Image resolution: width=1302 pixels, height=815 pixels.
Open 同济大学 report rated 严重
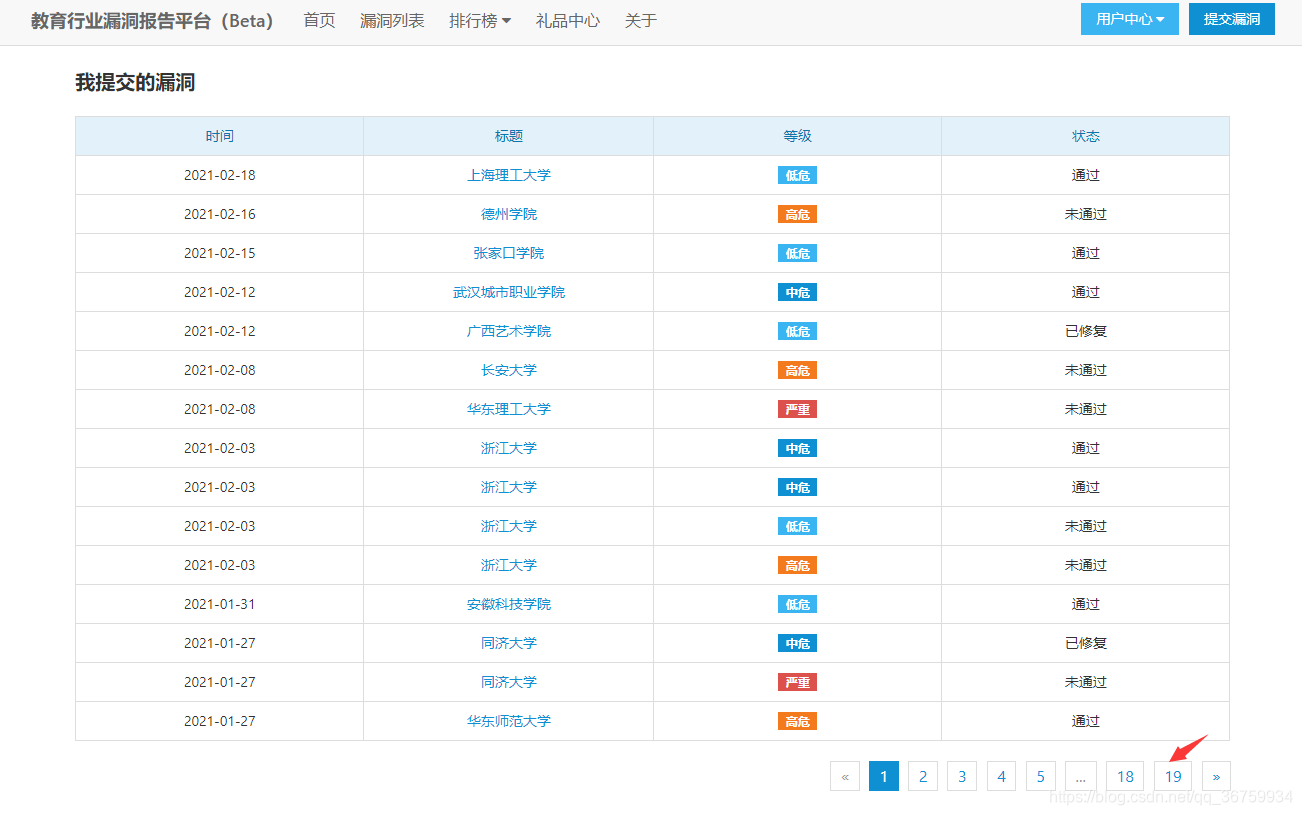[x=509, y=682]
